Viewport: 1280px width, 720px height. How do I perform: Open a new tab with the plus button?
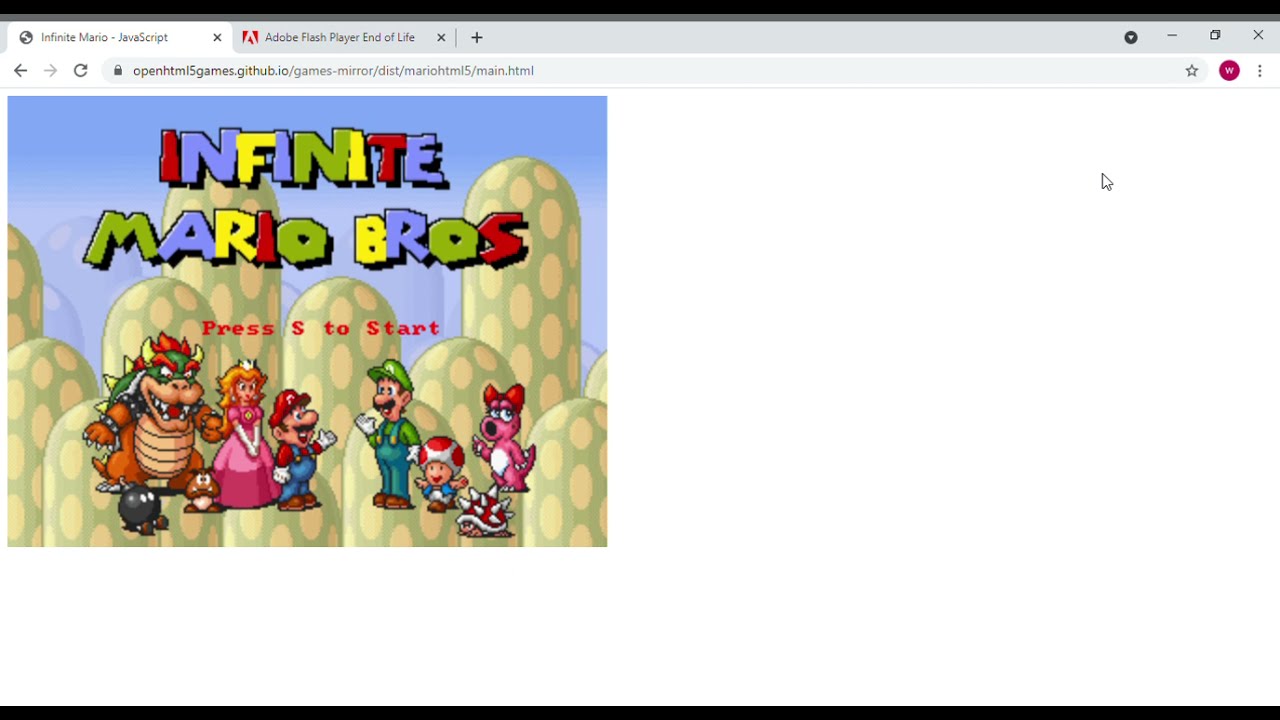(477, 38)
